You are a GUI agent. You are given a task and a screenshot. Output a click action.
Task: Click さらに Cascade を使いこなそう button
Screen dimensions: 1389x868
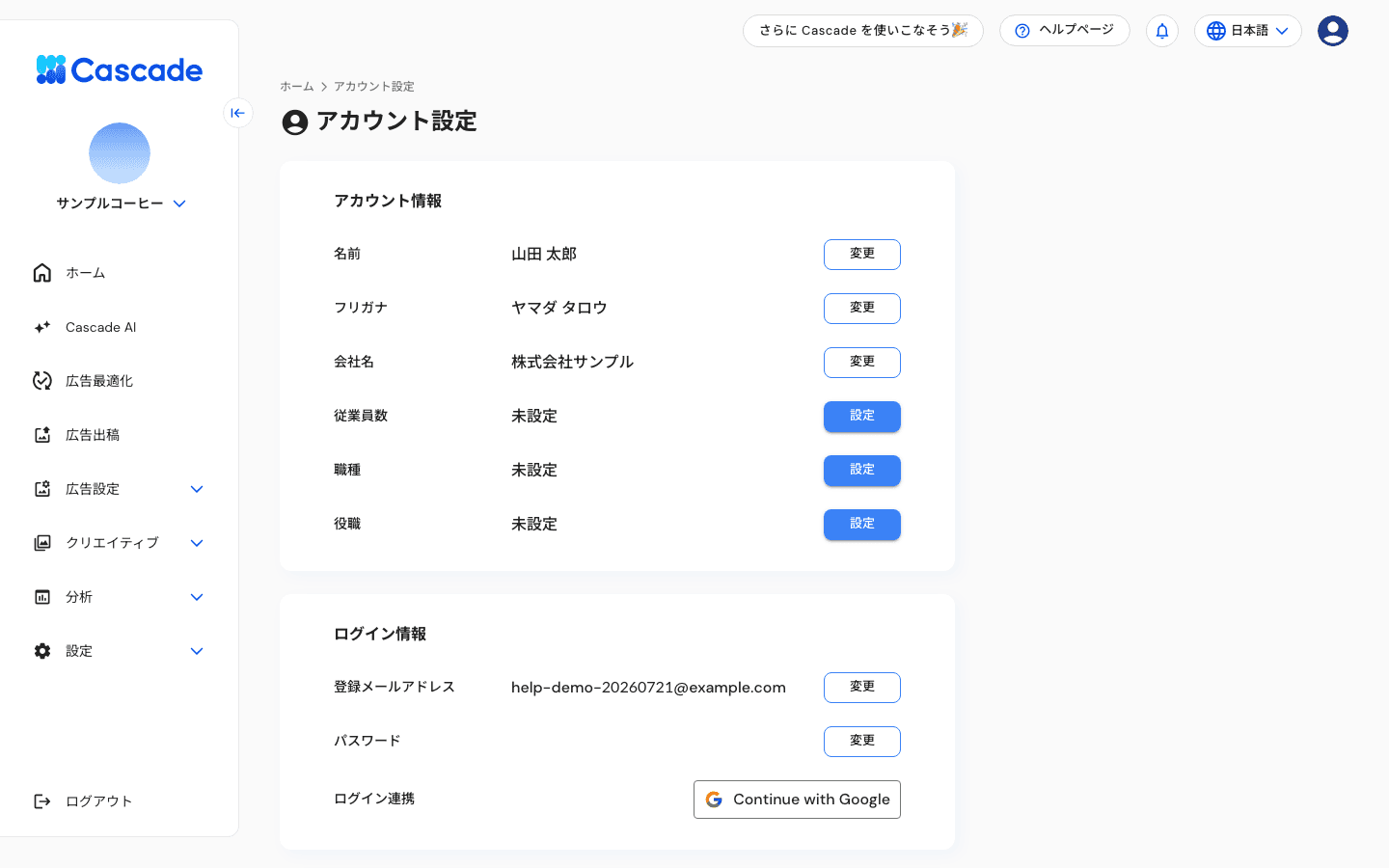[x=863, y=31]
